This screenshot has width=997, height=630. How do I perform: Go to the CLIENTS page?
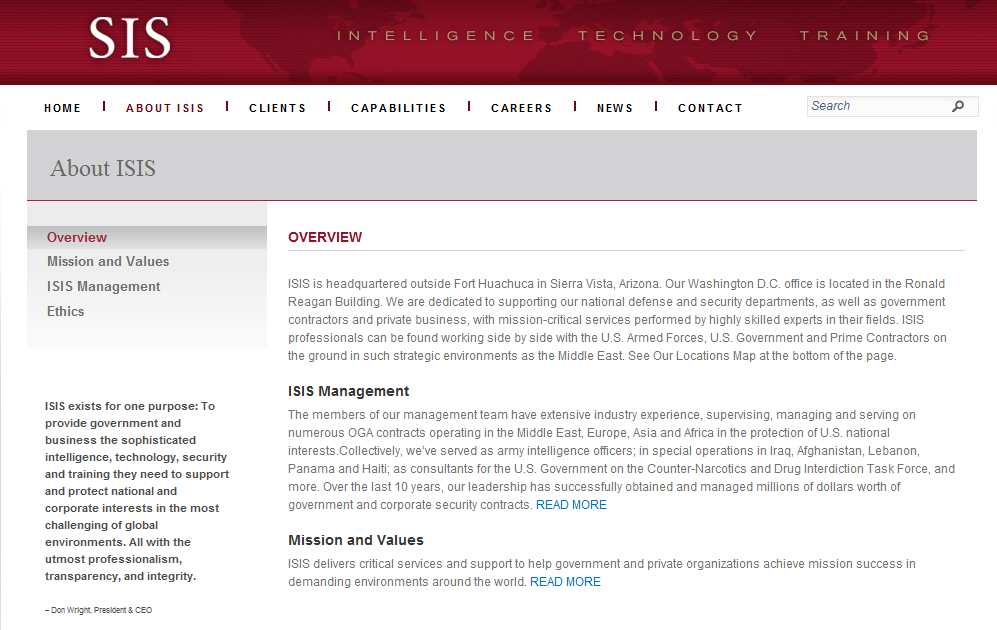[x=277, y=108]
